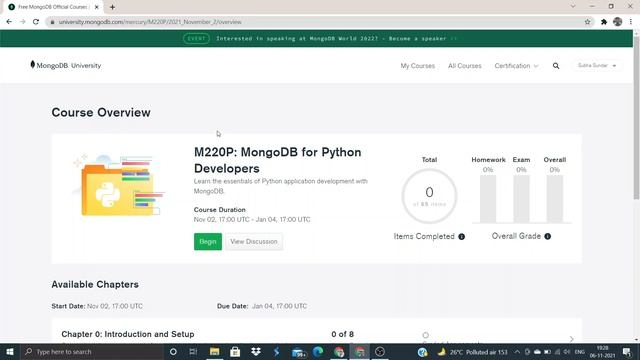Click the Total items completed circle
The height and width of the screenshot is (360, 640).
tap(429, 196)
